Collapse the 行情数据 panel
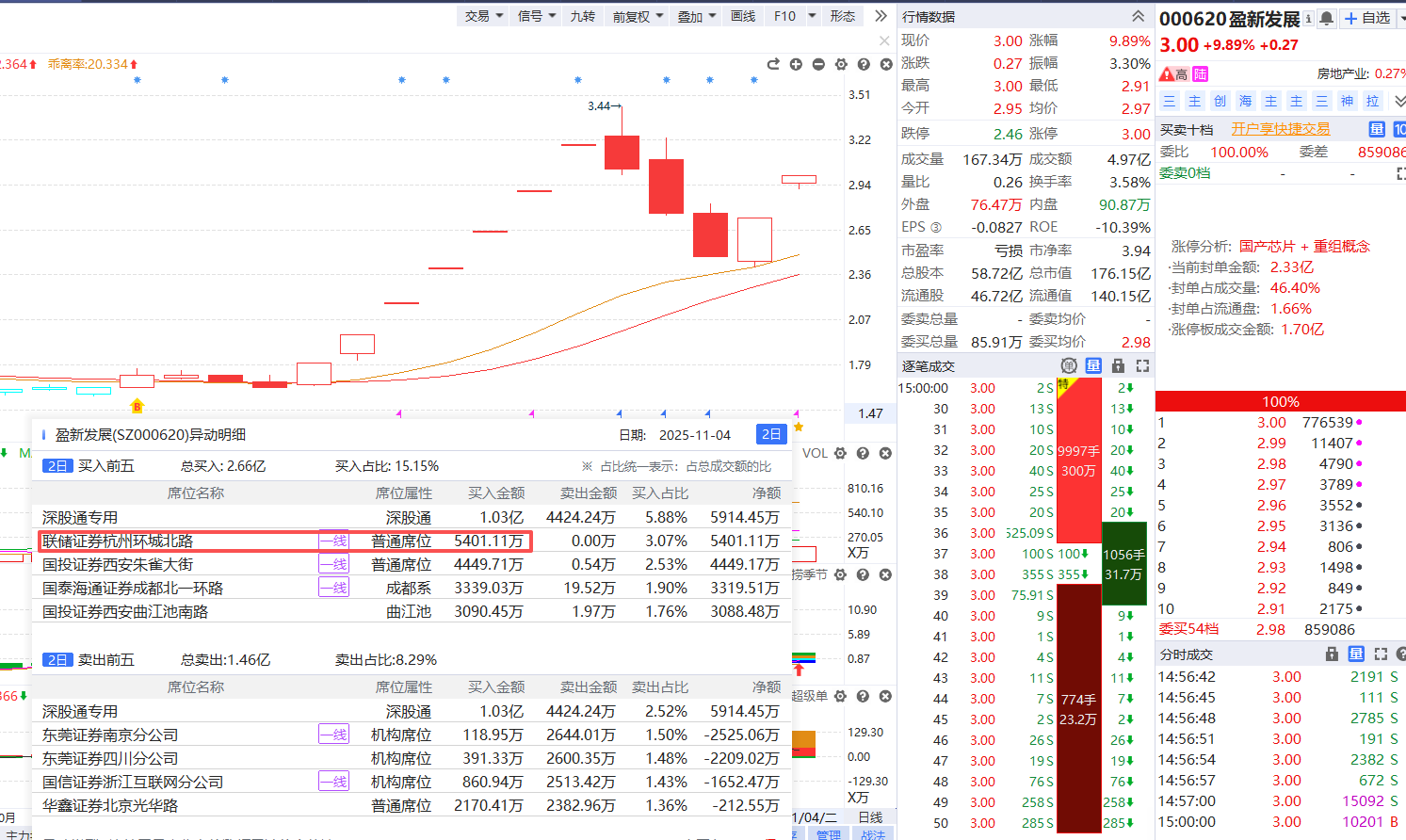 pos(1139,16)
